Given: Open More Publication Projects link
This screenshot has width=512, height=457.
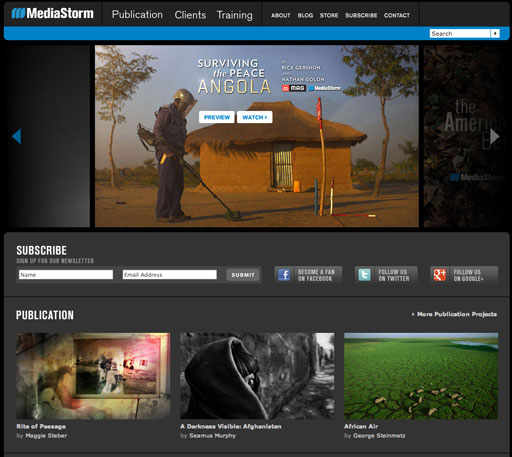Looking at the screenshot, I should (454, 314).
